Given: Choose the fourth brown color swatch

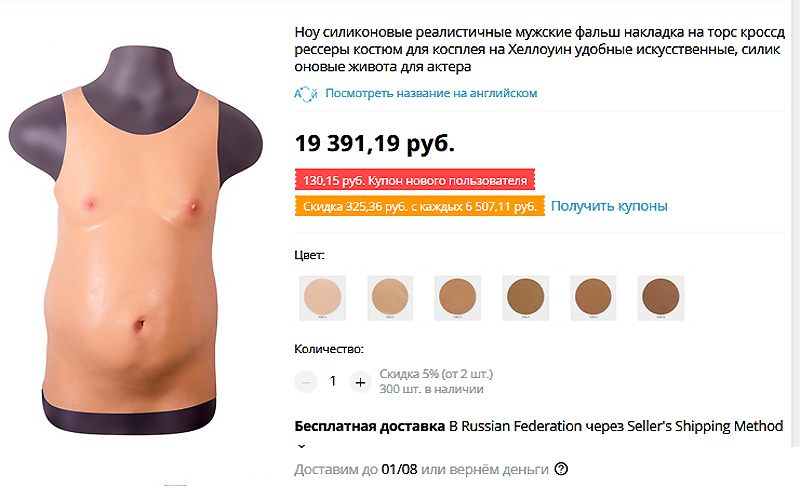Looking at the screenshot, I should point(526,298).
